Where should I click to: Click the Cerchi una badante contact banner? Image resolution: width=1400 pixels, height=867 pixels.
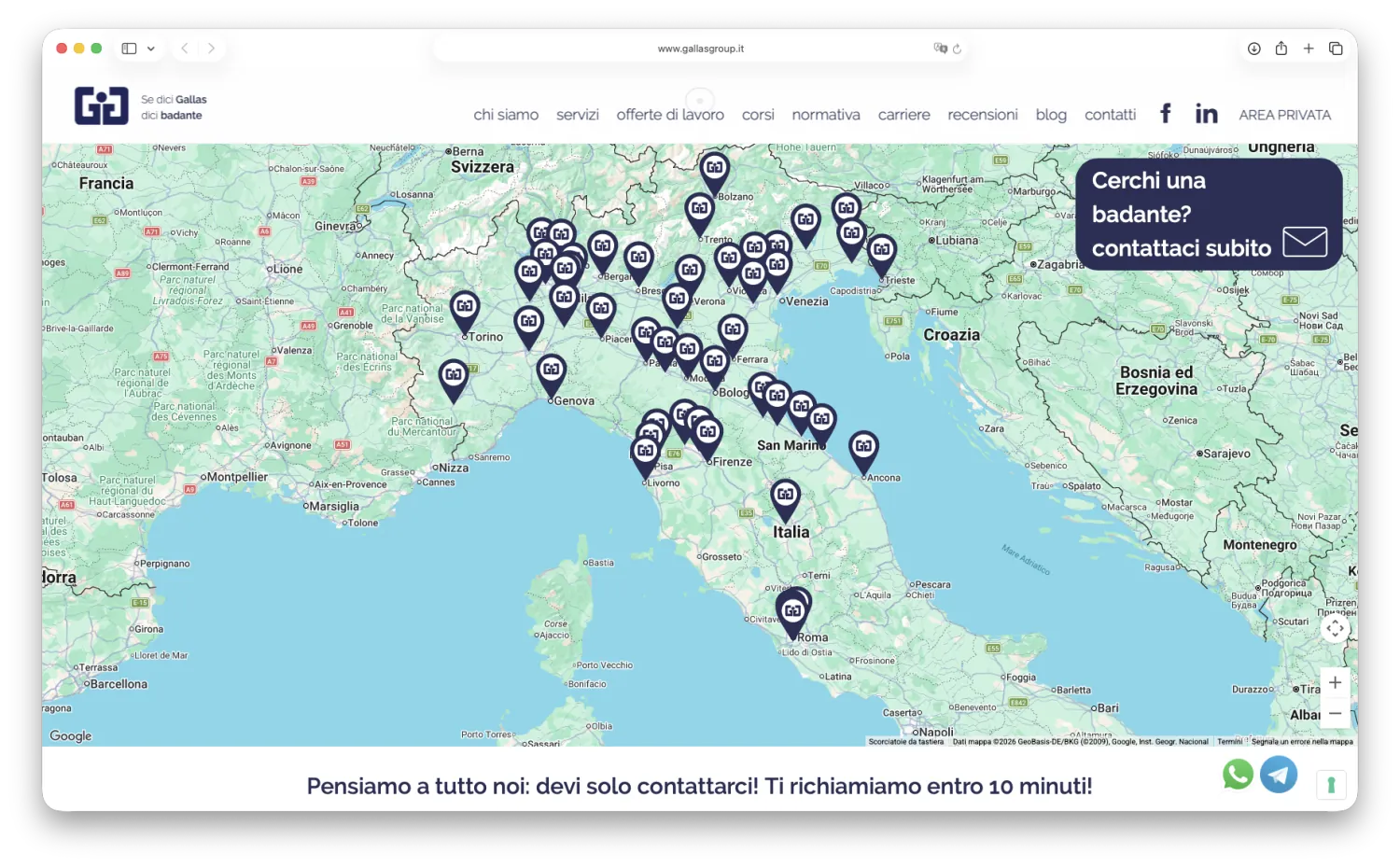1209,215
